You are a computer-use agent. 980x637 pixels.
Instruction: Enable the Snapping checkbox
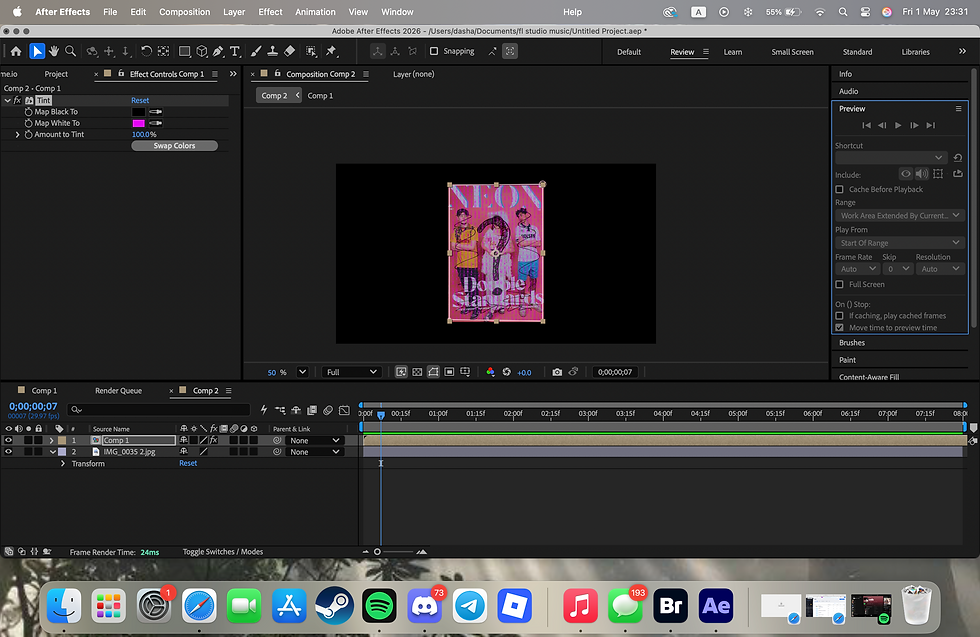[434, 51]
